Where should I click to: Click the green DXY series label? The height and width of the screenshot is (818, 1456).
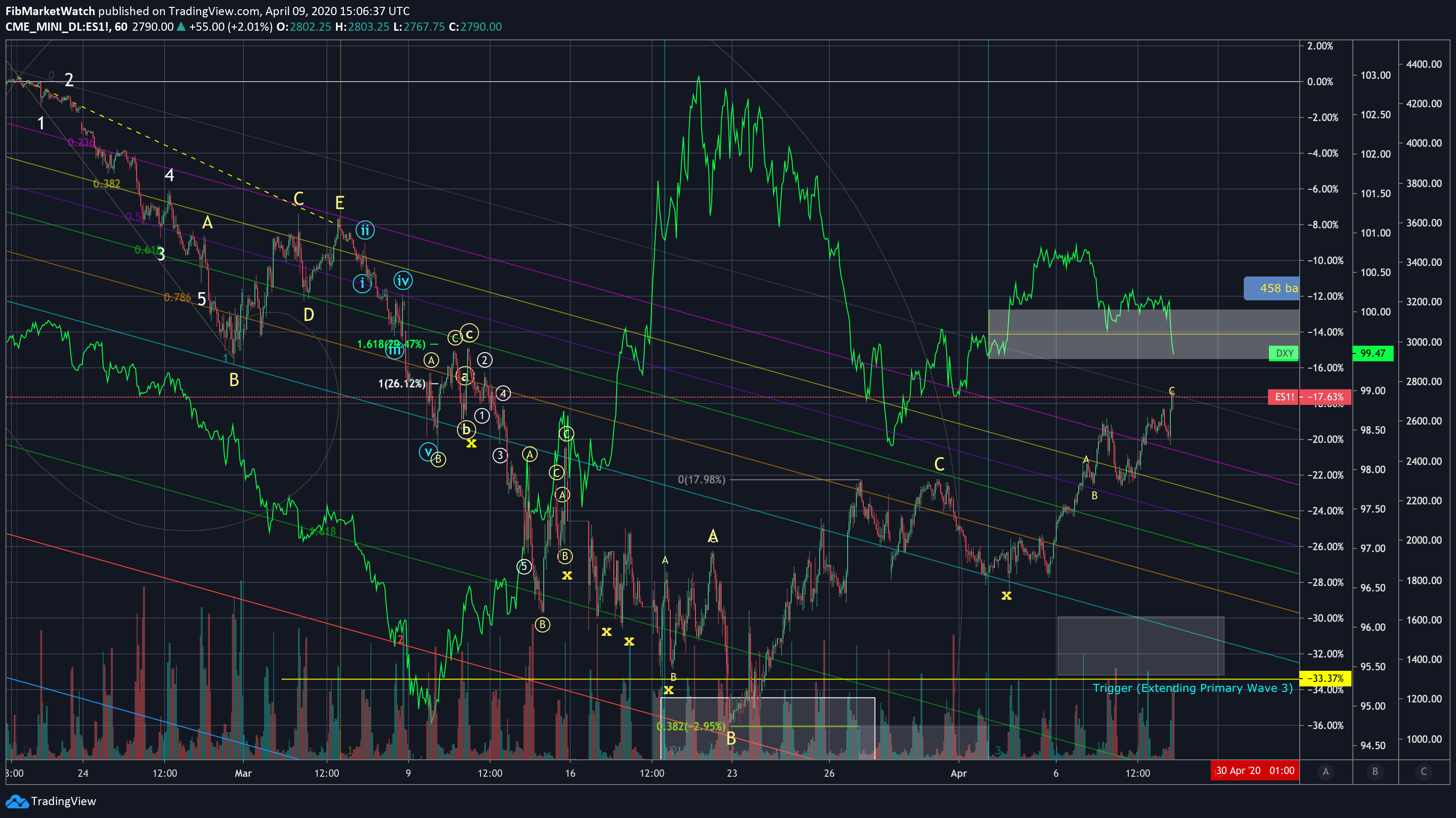point(1284,354)
